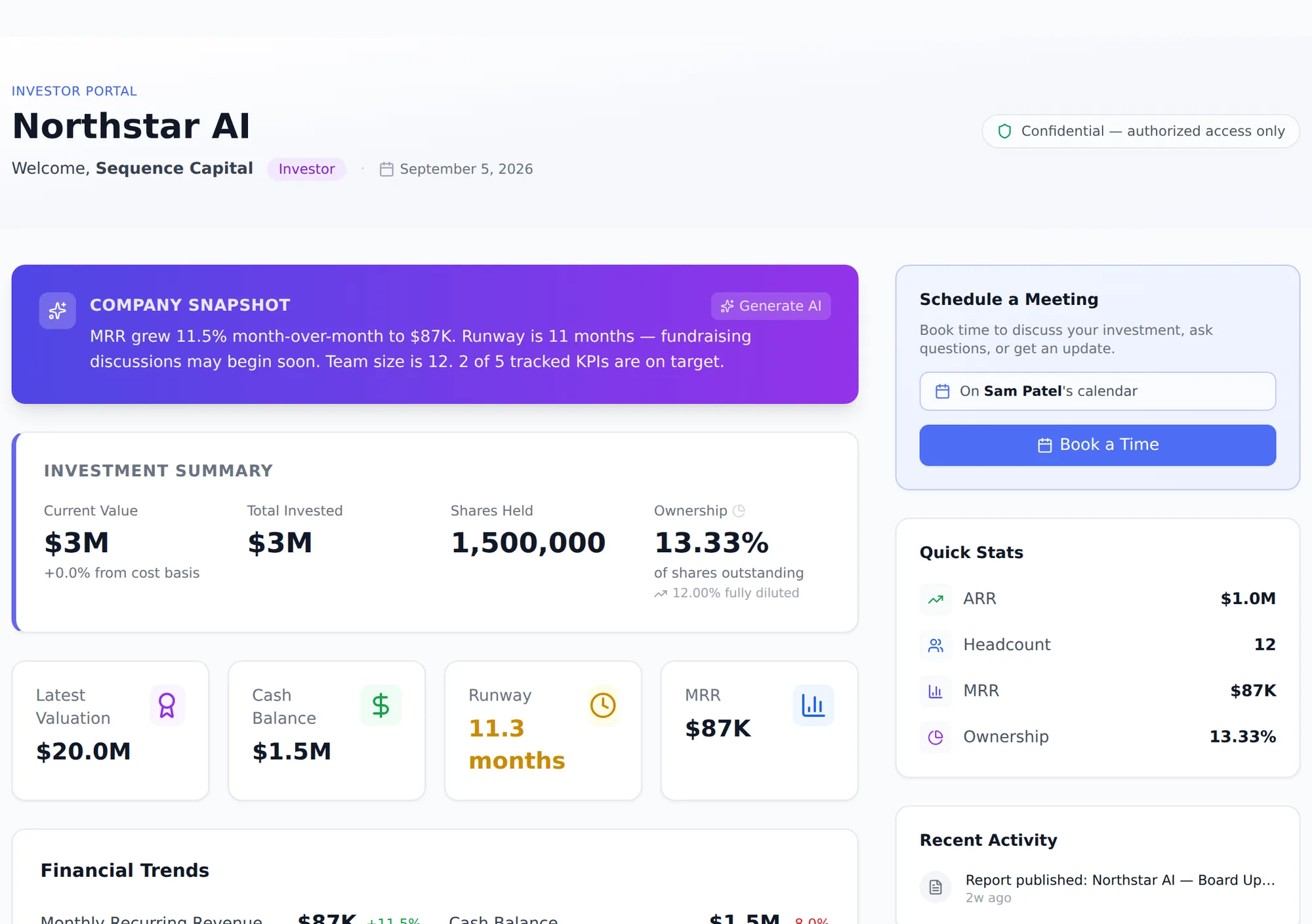Click the sparkle icon beside Company Snapshot
This screenshot has width=1312, height=924.
58,310
